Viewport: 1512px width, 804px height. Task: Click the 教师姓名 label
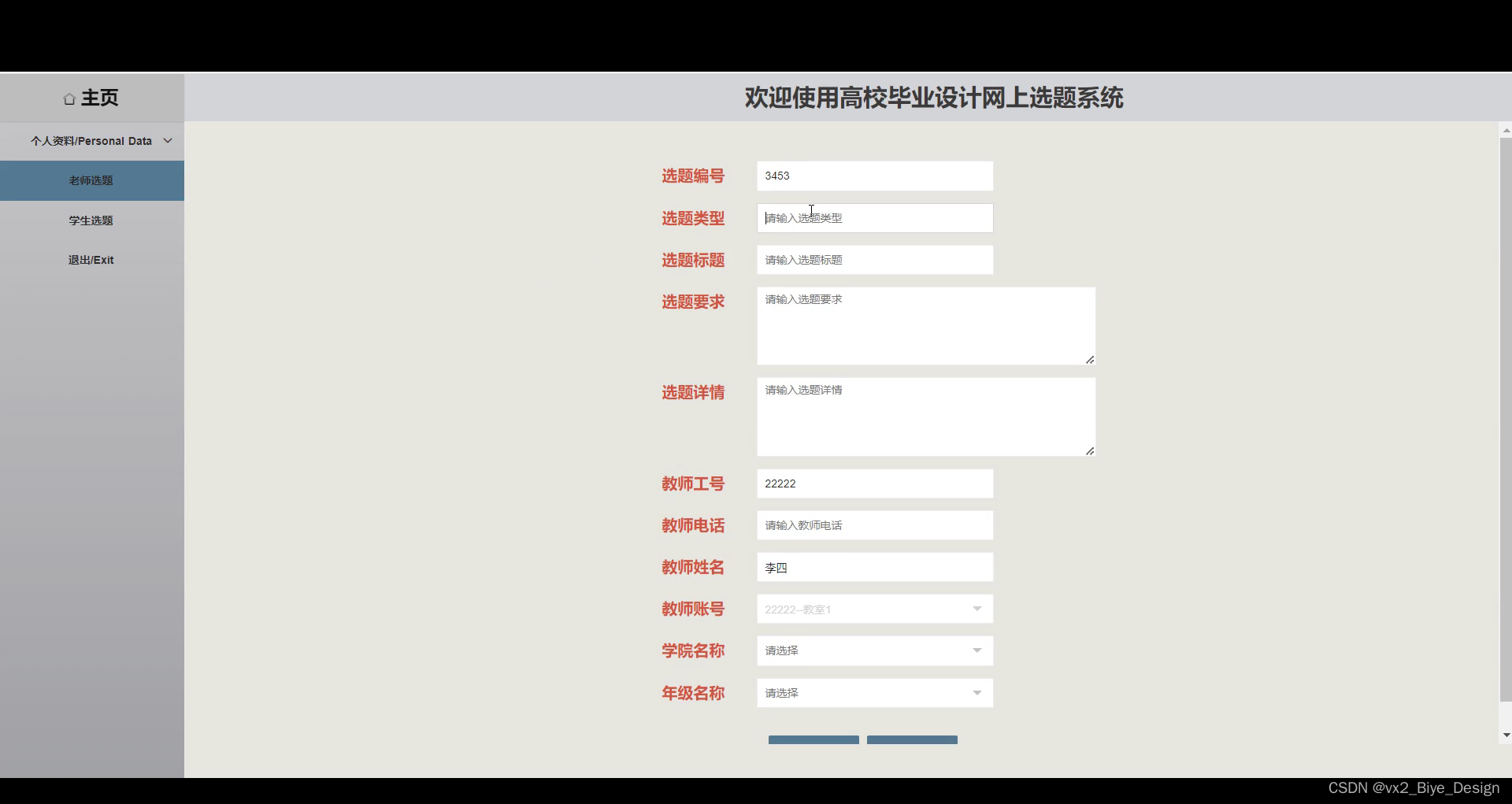[693, 567]
